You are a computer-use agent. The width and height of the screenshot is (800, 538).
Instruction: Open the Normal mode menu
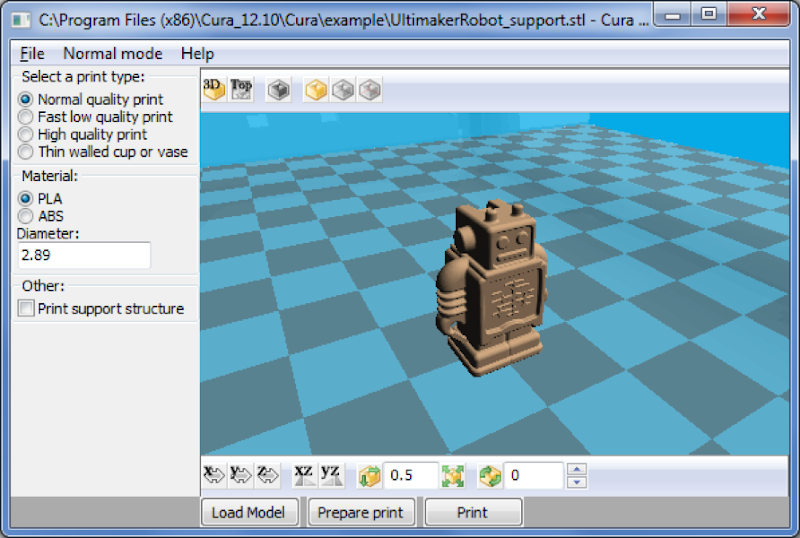coord(113,54)
